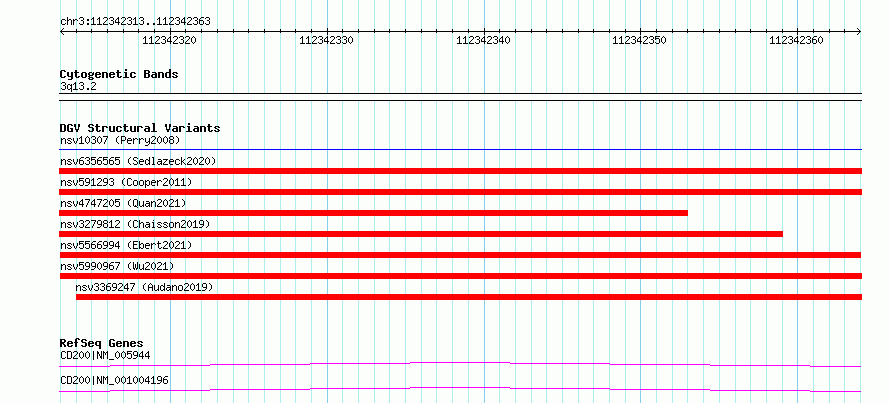This screenshot has width=890, height=403.
Task: Click ruler position 112342340
Action: click(x=483, y=40)
